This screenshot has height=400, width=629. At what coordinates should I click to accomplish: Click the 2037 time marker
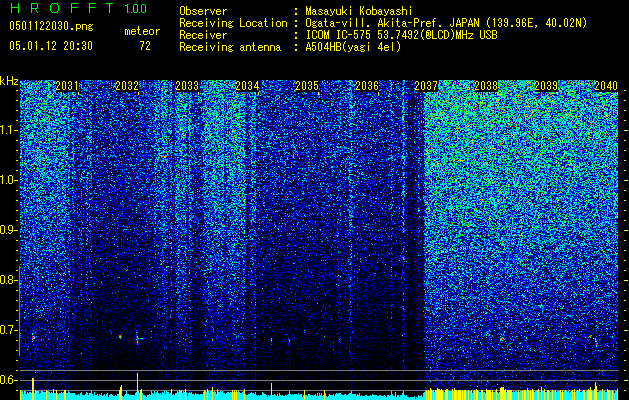click(x=426, y=86)
